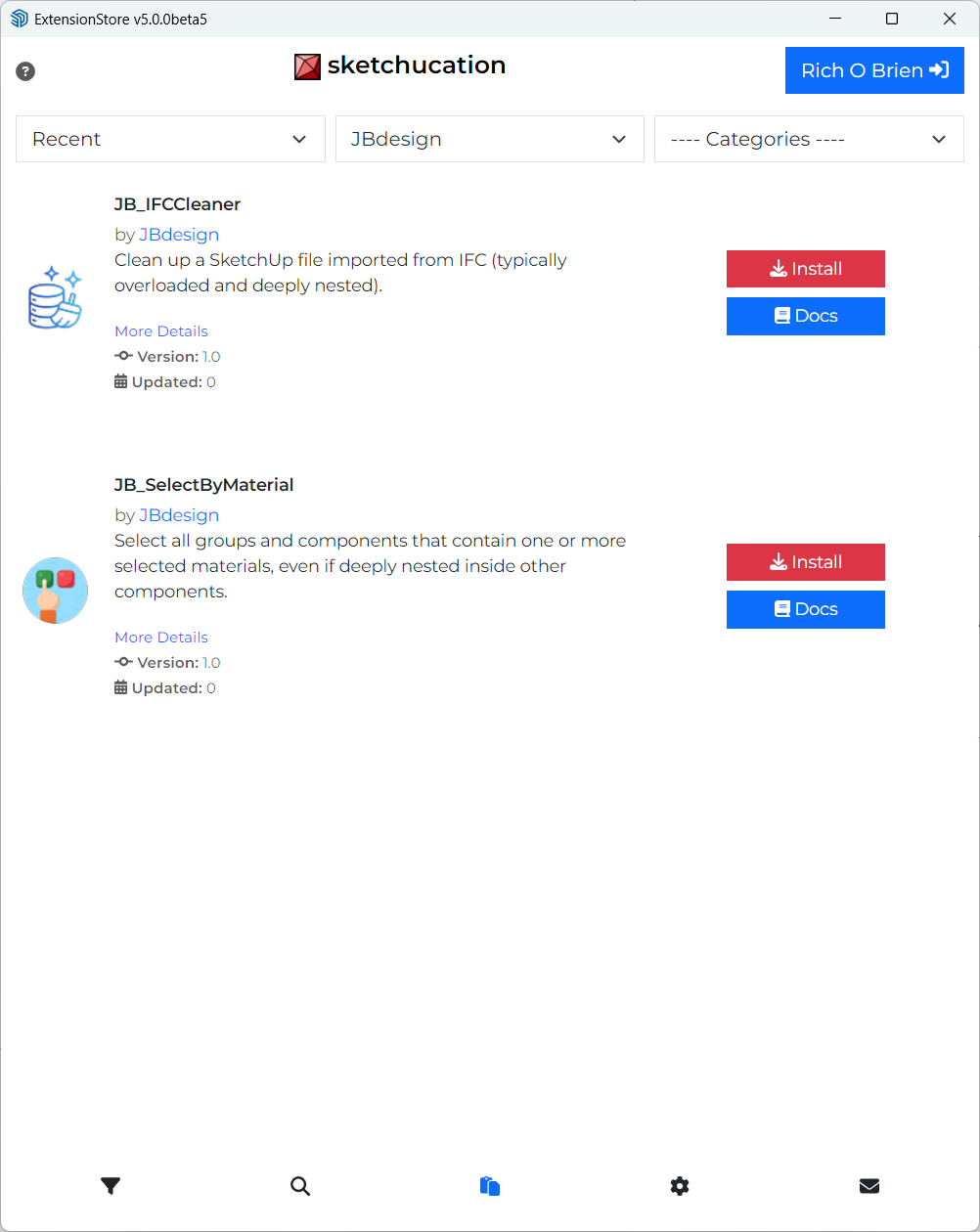This screenshot has width=980, height=1232.
Task: Click the JB_IFCCleaner database icon
Action: [55, 297]
